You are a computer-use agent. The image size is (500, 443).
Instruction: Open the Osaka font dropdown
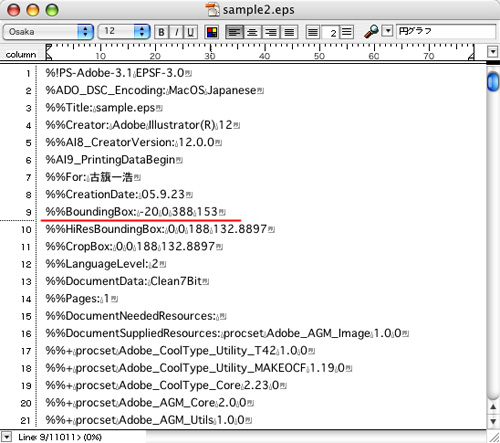48,32
